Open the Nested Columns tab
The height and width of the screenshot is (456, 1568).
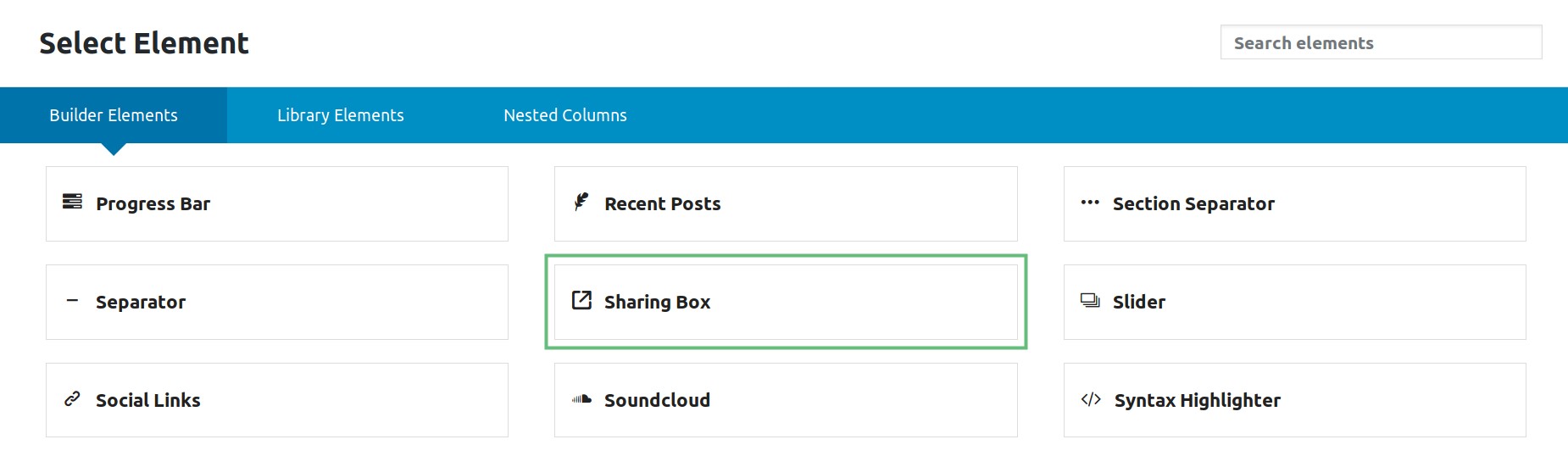coord(565,115)
